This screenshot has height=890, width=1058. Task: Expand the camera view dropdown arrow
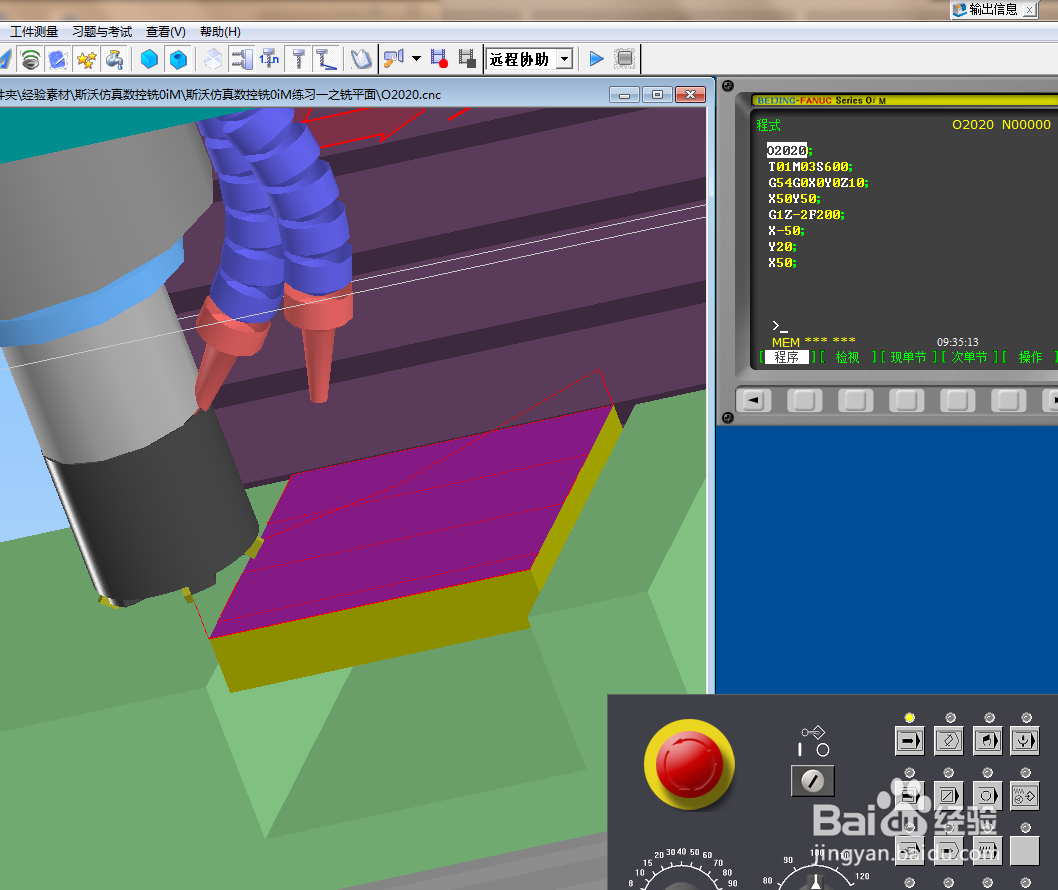(416, 59)
